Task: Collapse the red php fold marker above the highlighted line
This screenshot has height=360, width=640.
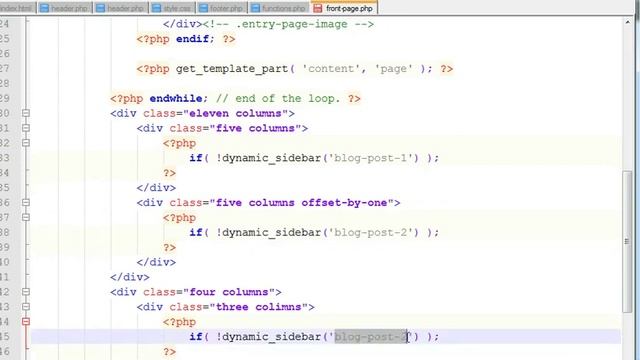Action: (26, 322)
